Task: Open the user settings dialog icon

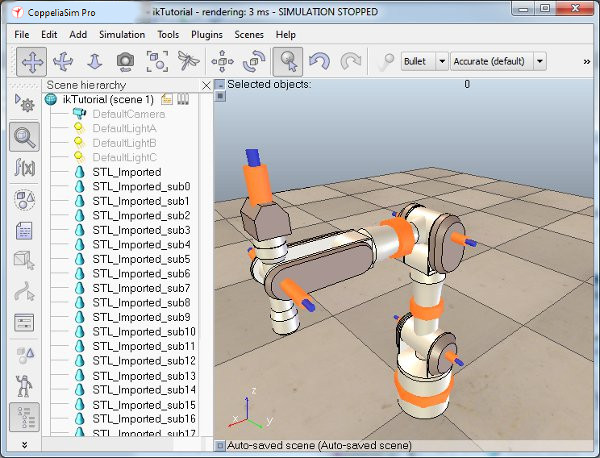Action: point(24,323)
